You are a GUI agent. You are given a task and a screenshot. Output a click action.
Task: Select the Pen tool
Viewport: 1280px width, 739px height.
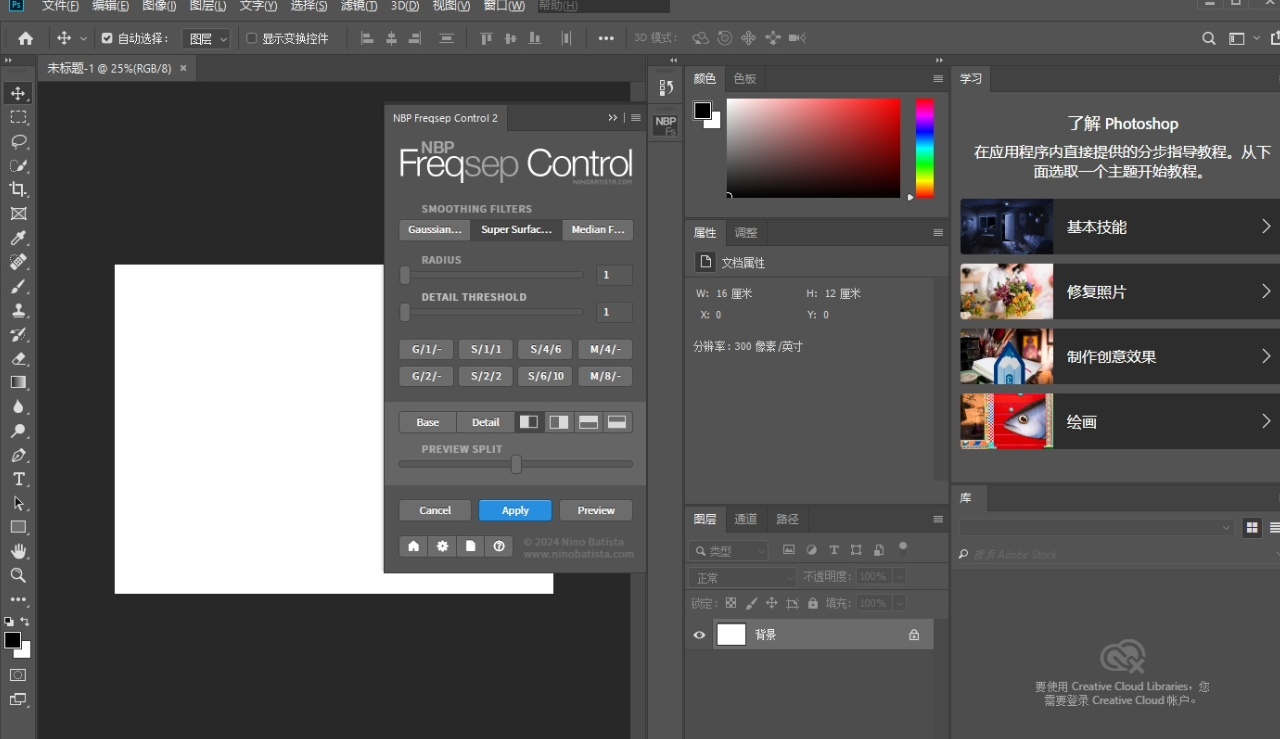[18, 455]
